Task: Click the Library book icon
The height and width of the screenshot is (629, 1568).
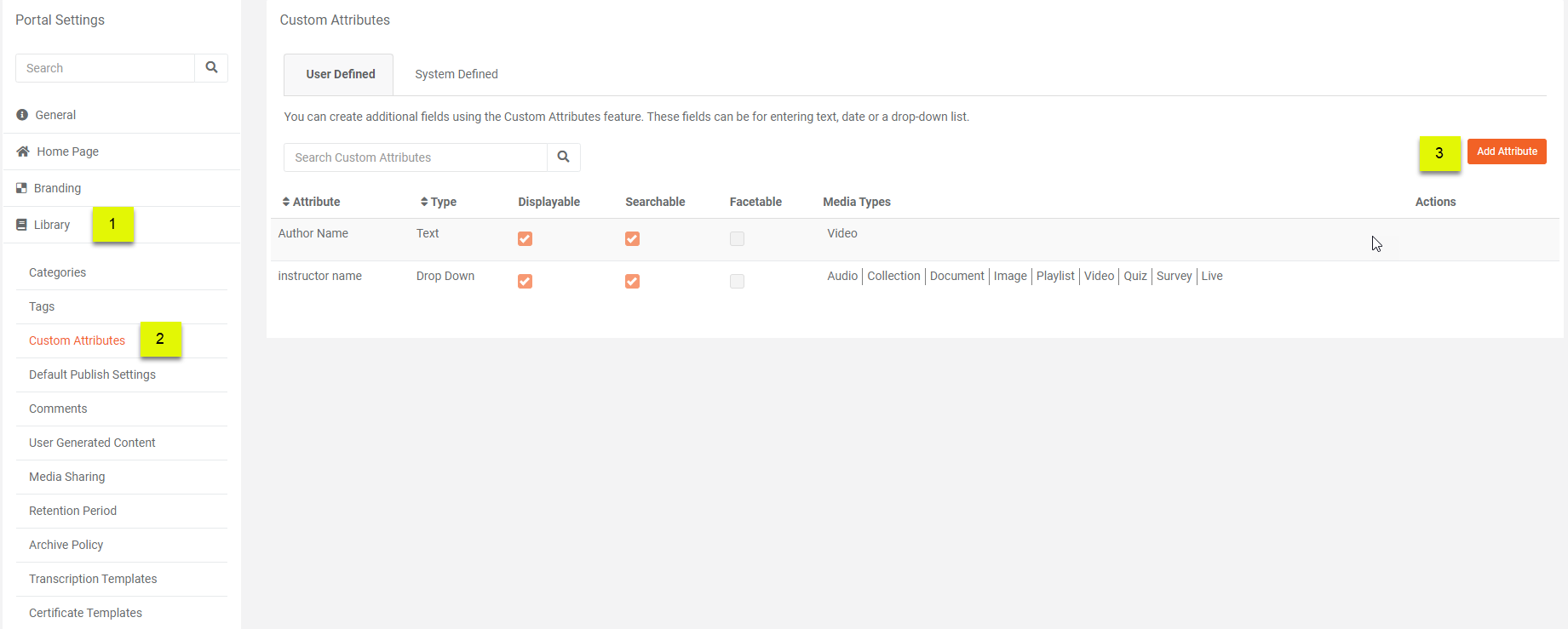Action: tap(22, 225)
